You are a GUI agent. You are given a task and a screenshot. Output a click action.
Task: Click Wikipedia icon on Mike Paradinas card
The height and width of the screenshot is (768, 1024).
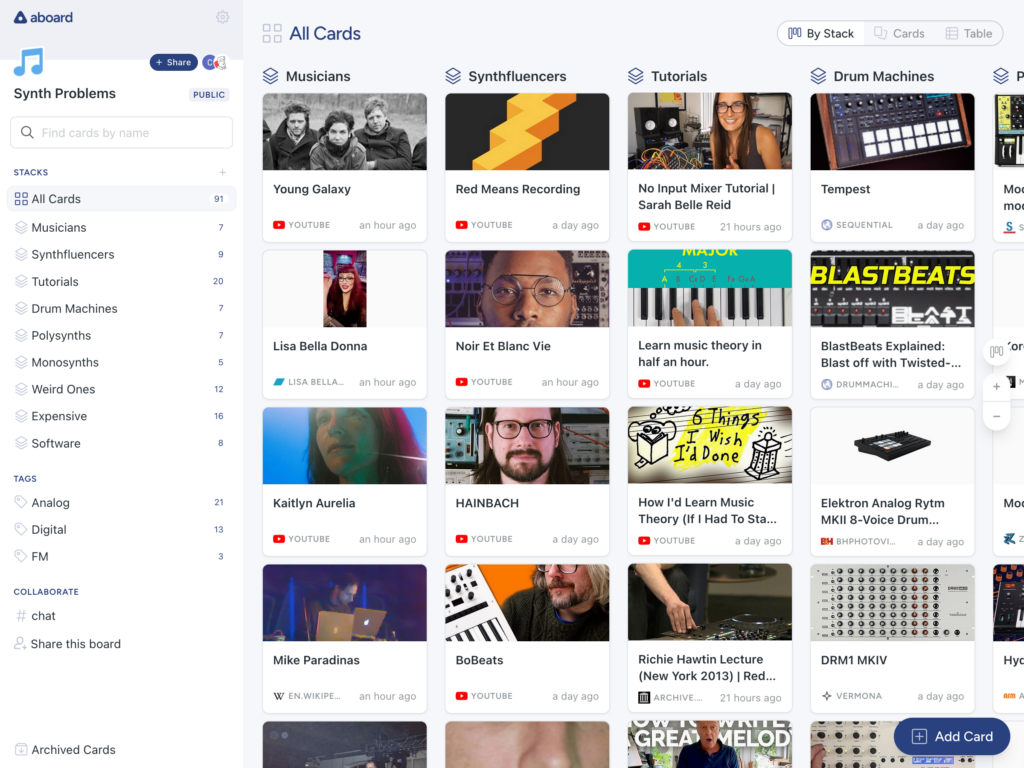coord(279,696)
